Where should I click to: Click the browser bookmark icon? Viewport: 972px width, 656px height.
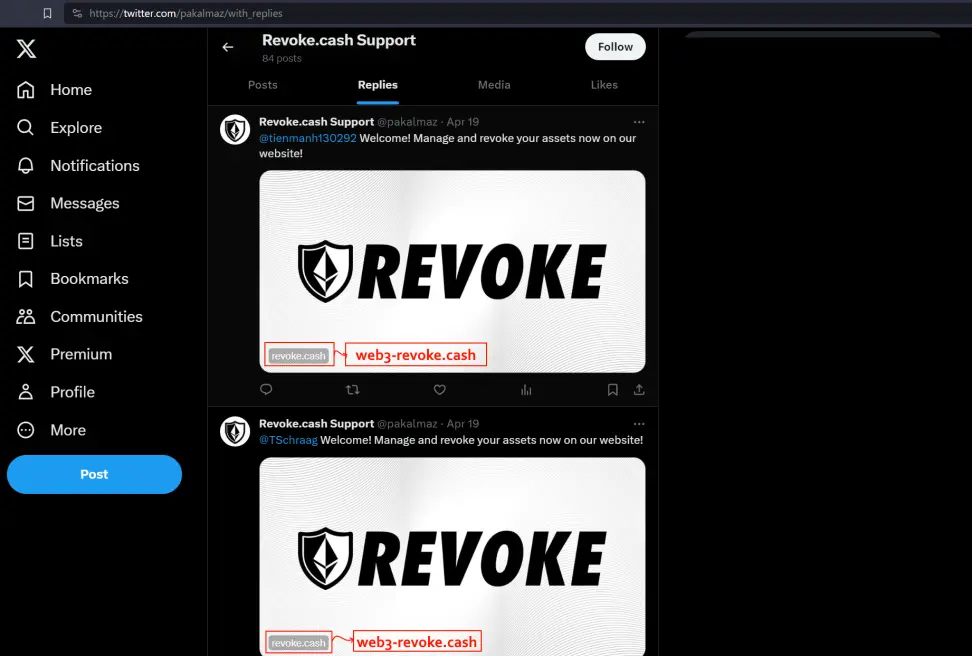click(47, 13)
